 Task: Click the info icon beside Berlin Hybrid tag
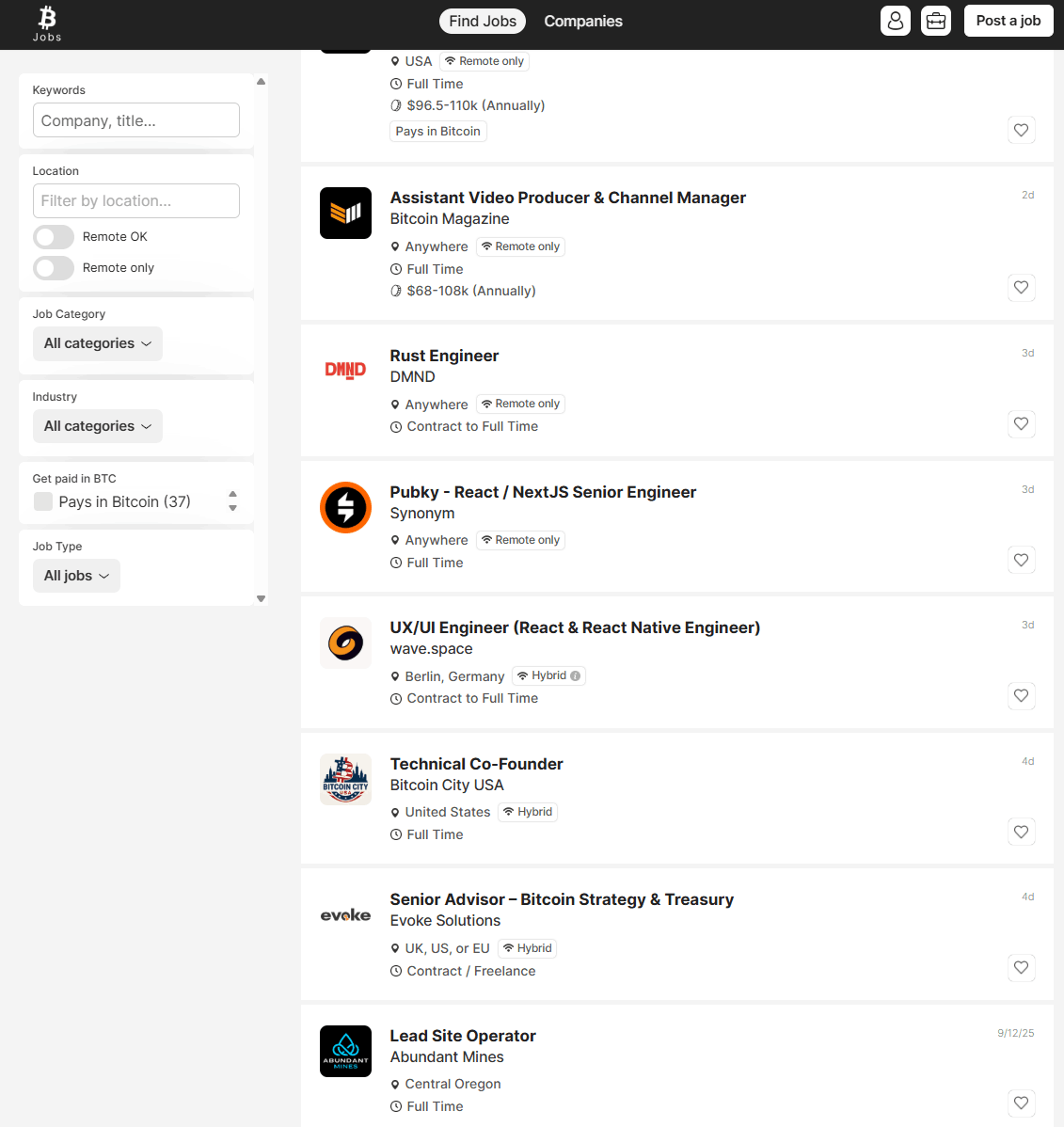tap(575, 675)
